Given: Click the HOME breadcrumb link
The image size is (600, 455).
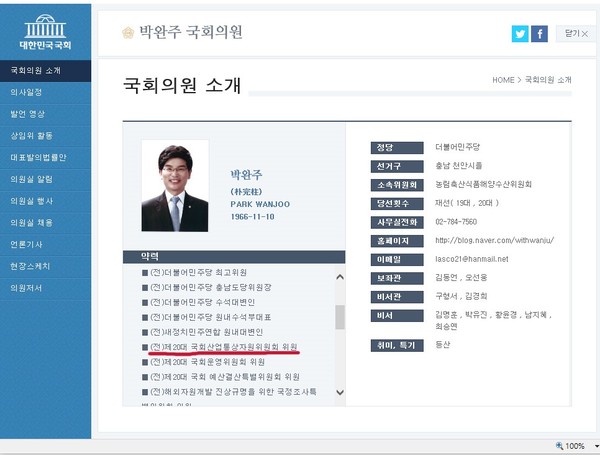Looking at the screenshot, I should (x=503, y=79).
